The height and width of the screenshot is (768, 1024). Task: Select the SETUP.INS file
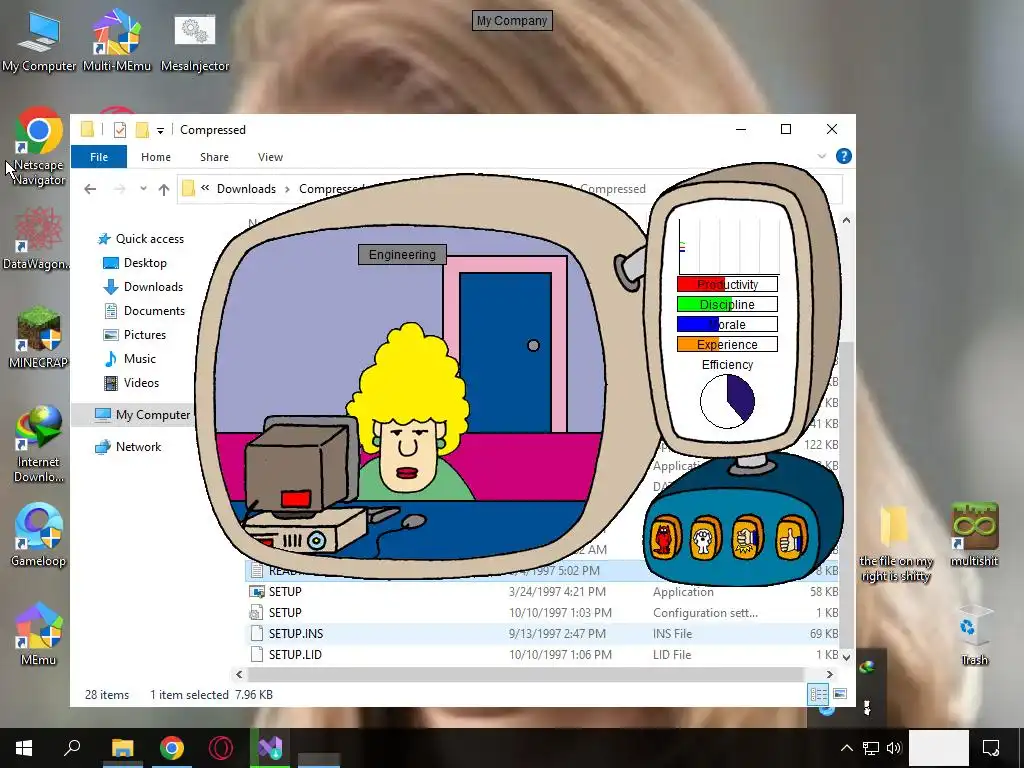click(x=542, y=633)
